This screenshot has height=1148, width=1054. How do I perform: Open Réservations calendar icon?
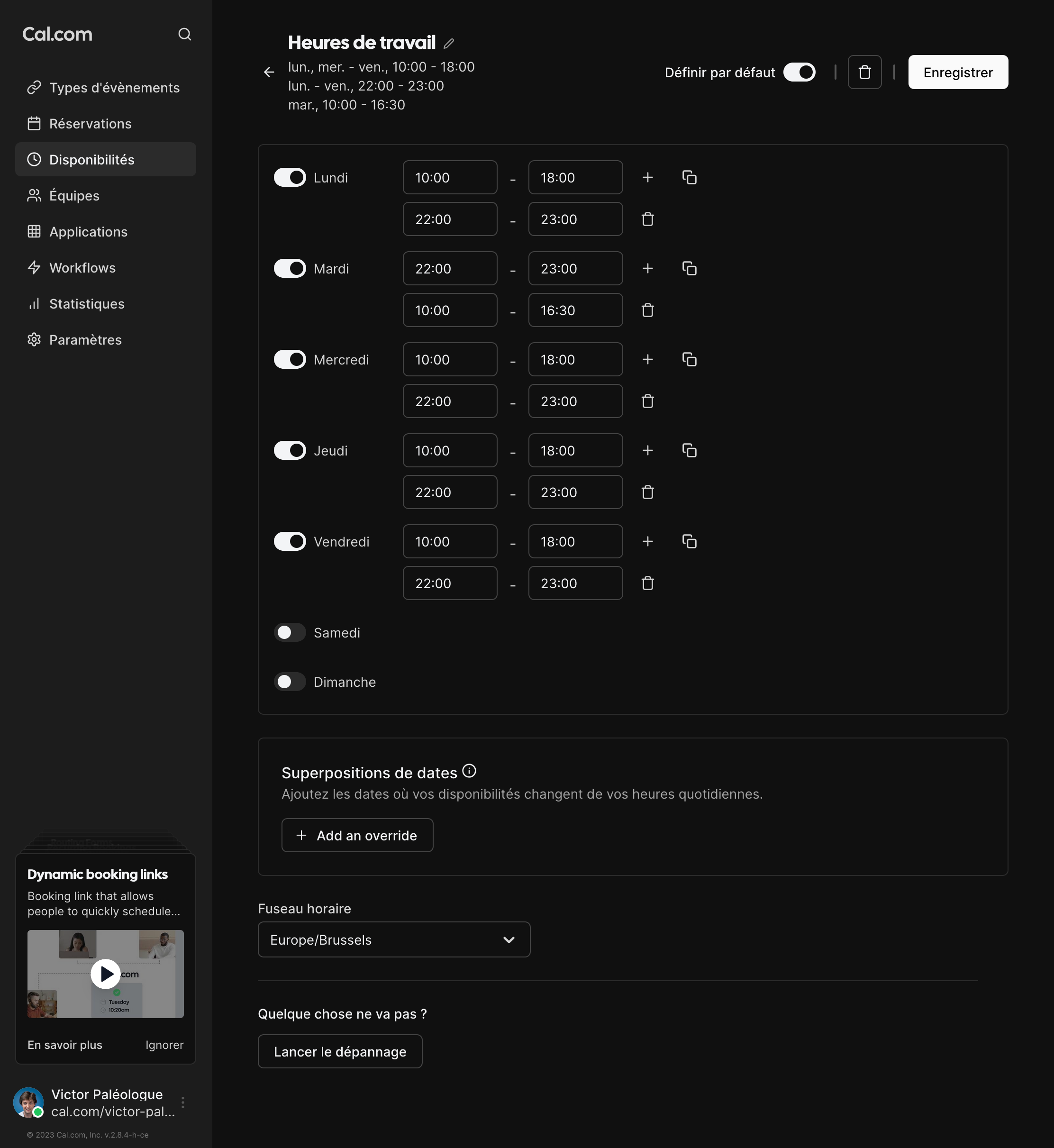[x=34, y=123]
